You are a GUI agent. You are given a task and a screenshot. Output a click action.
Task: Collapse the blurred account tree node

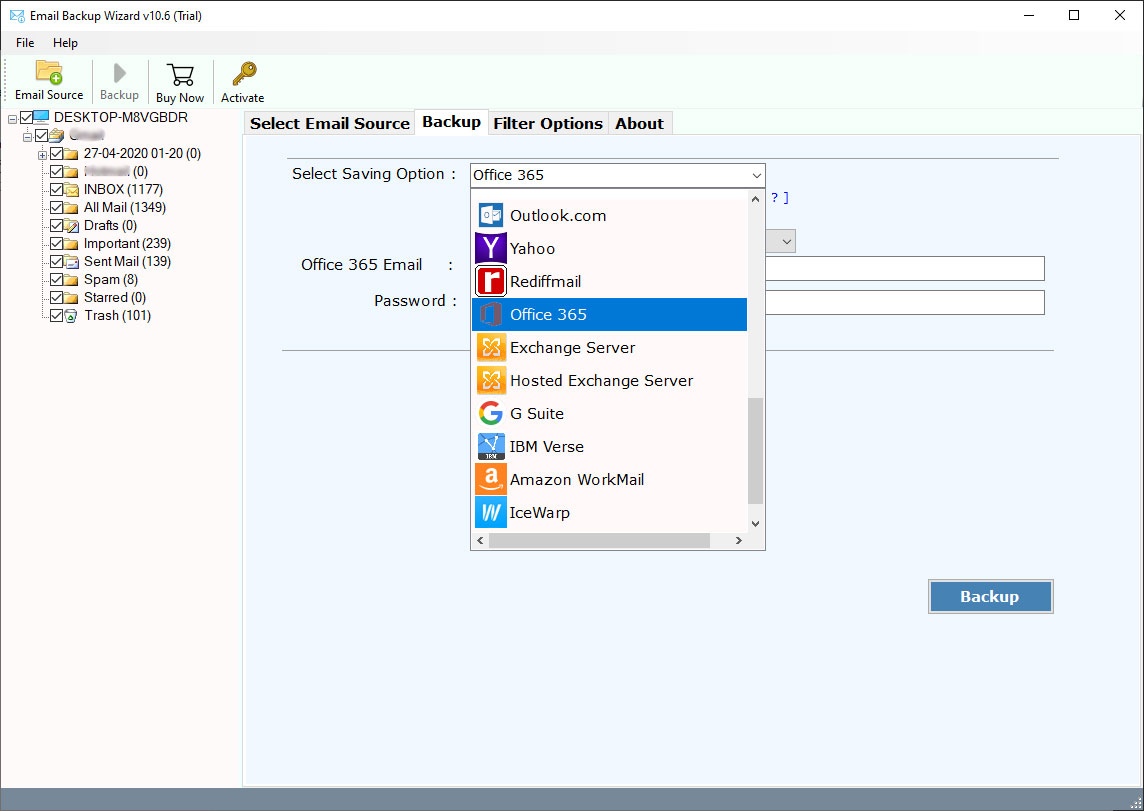(27, 136)
